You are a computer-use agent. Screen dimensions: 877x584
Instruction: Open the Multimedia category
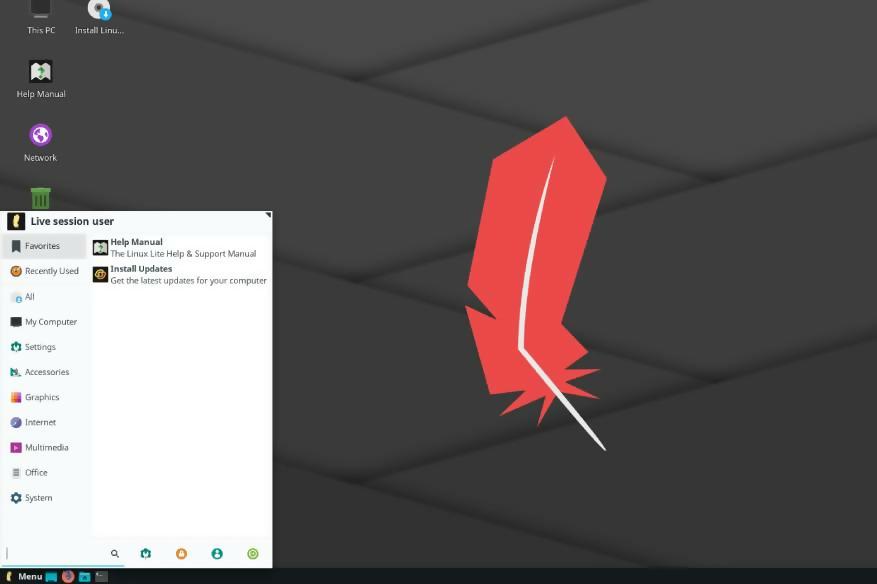(44, 448)
